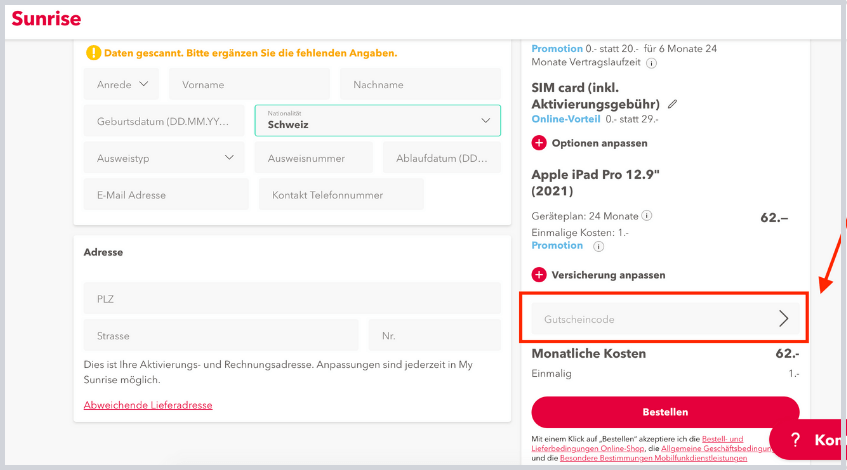Click the Monatliche Kosten label
The image size is (847, 470).
click(589, 353)
